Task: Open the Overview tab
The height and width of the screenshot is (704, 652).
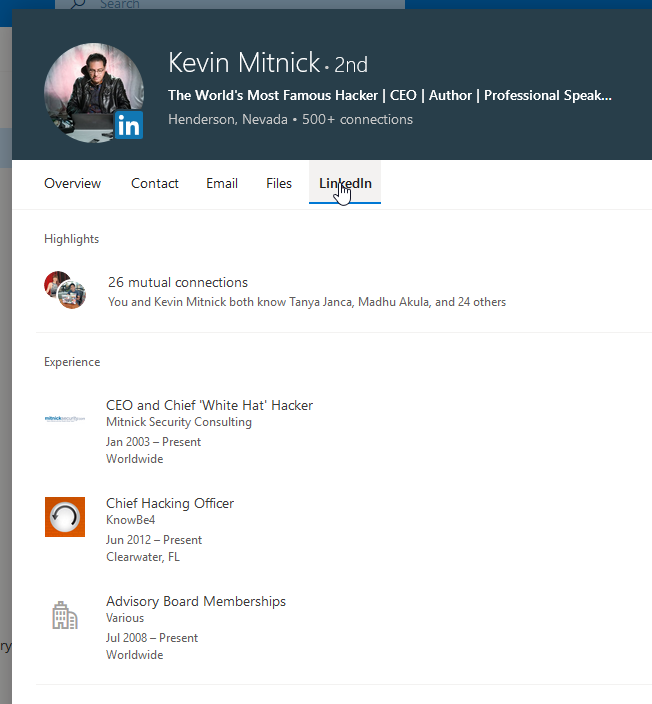Action: pyautogui.click(x=72, y=183)
